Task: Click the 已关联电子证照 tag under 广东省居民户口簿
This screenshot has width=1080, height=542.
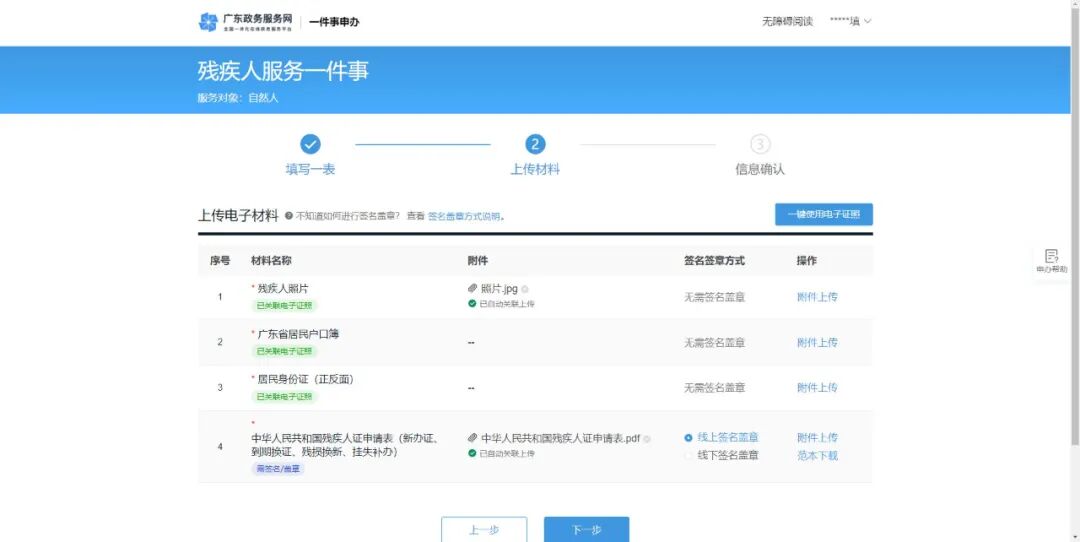Action: tap(284, 351)
